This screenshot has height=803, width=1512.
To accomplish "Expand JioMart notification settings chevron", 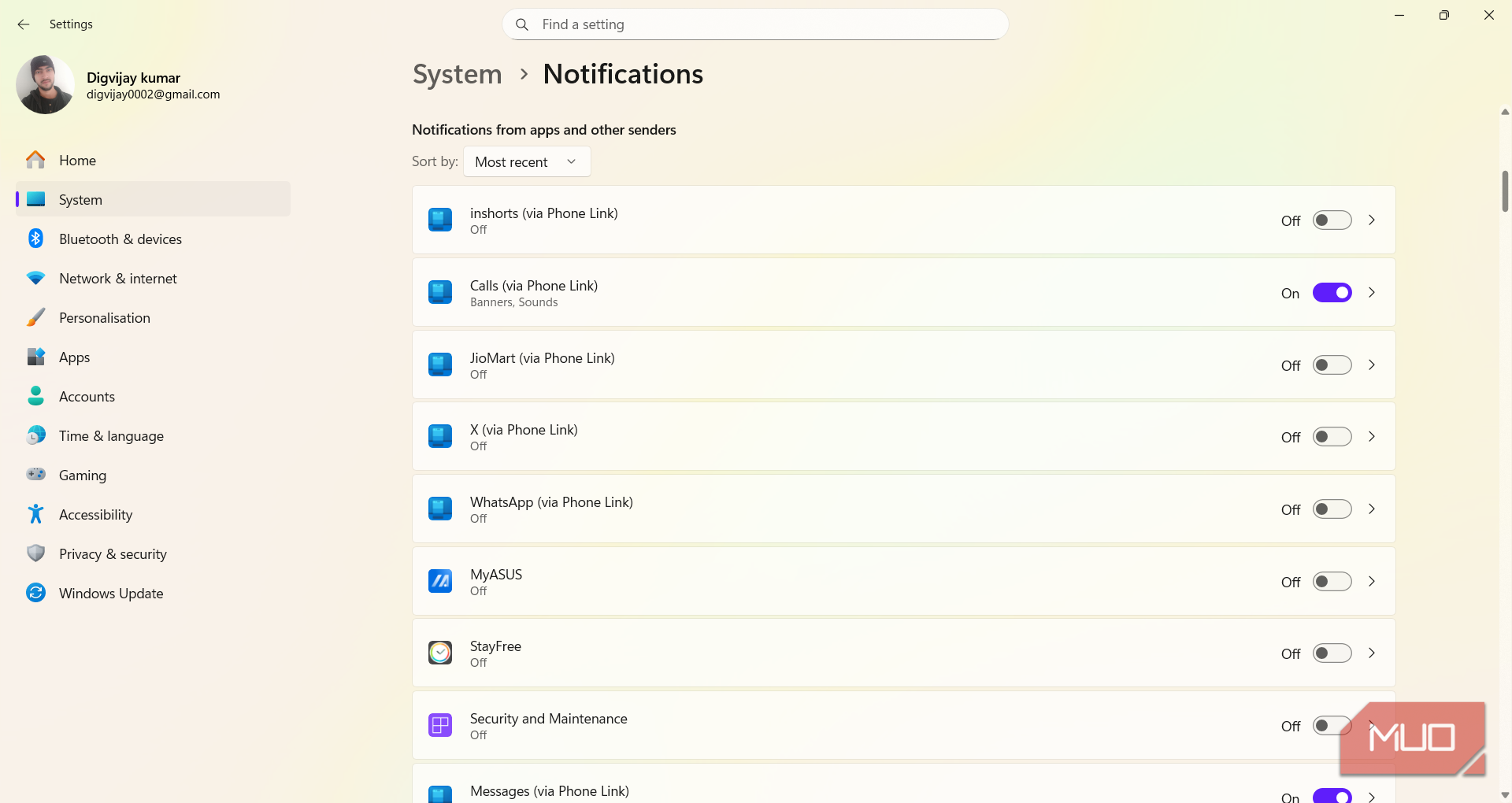I will click(x=1372, y=365).
